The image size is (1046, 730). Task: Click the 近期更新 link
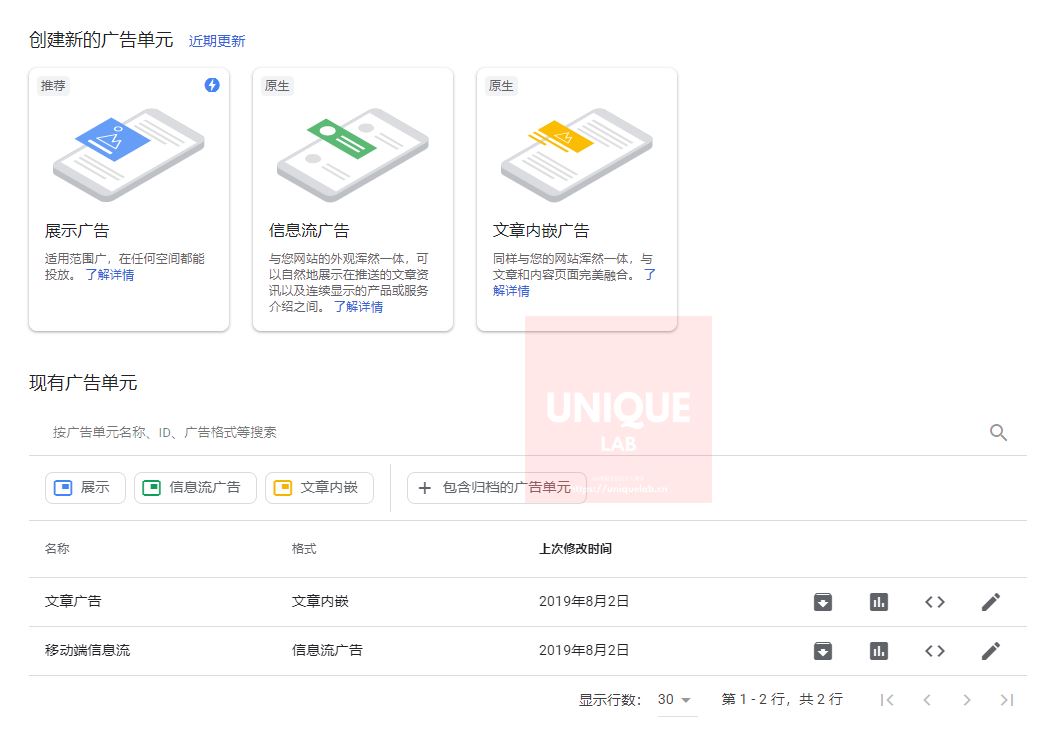216,40
